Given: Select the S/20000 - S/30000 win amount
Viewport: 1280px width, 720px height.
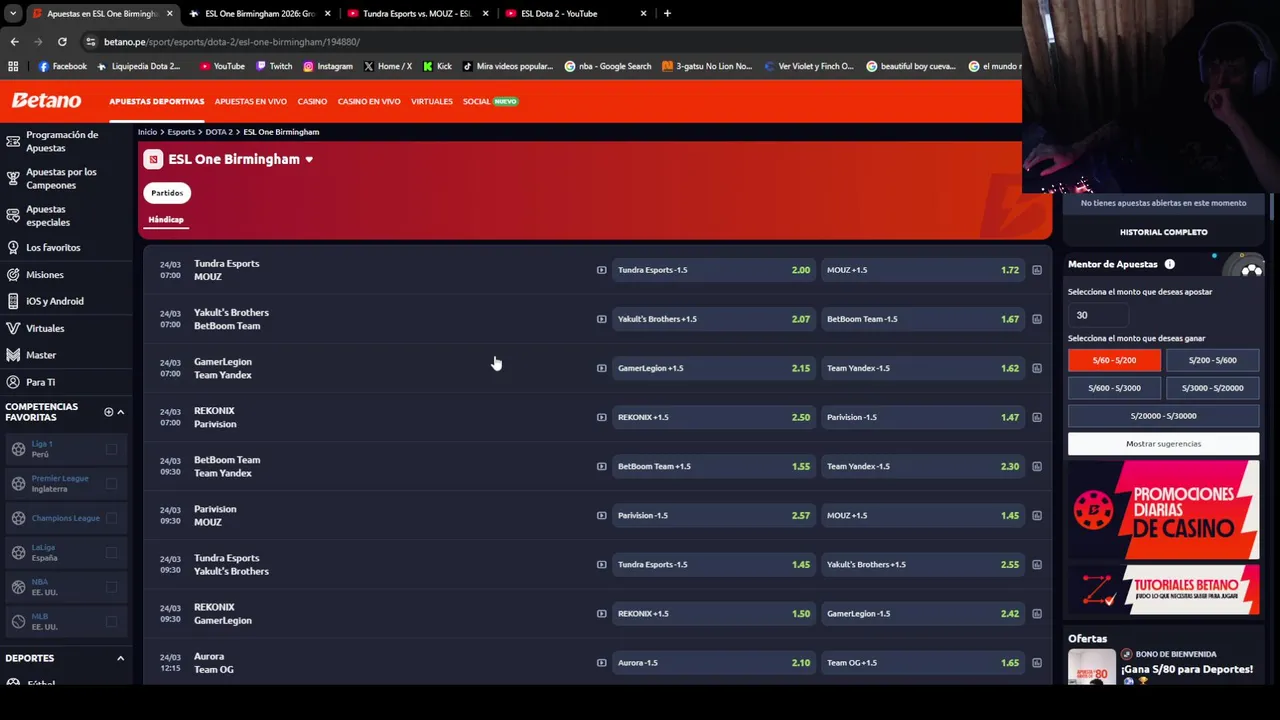Looking at the screenshot, I should [x=1163, y=416].
